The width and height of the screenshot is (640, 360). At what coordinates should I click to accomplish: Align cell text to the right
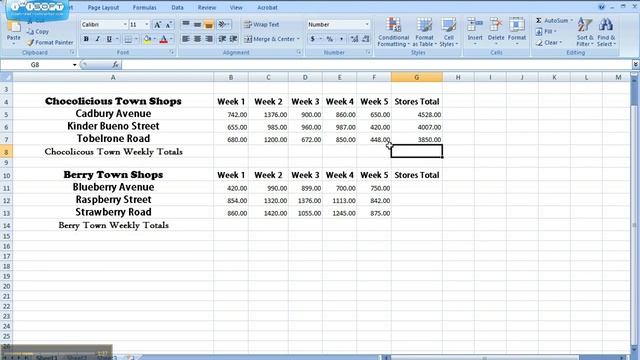(209, 39)
